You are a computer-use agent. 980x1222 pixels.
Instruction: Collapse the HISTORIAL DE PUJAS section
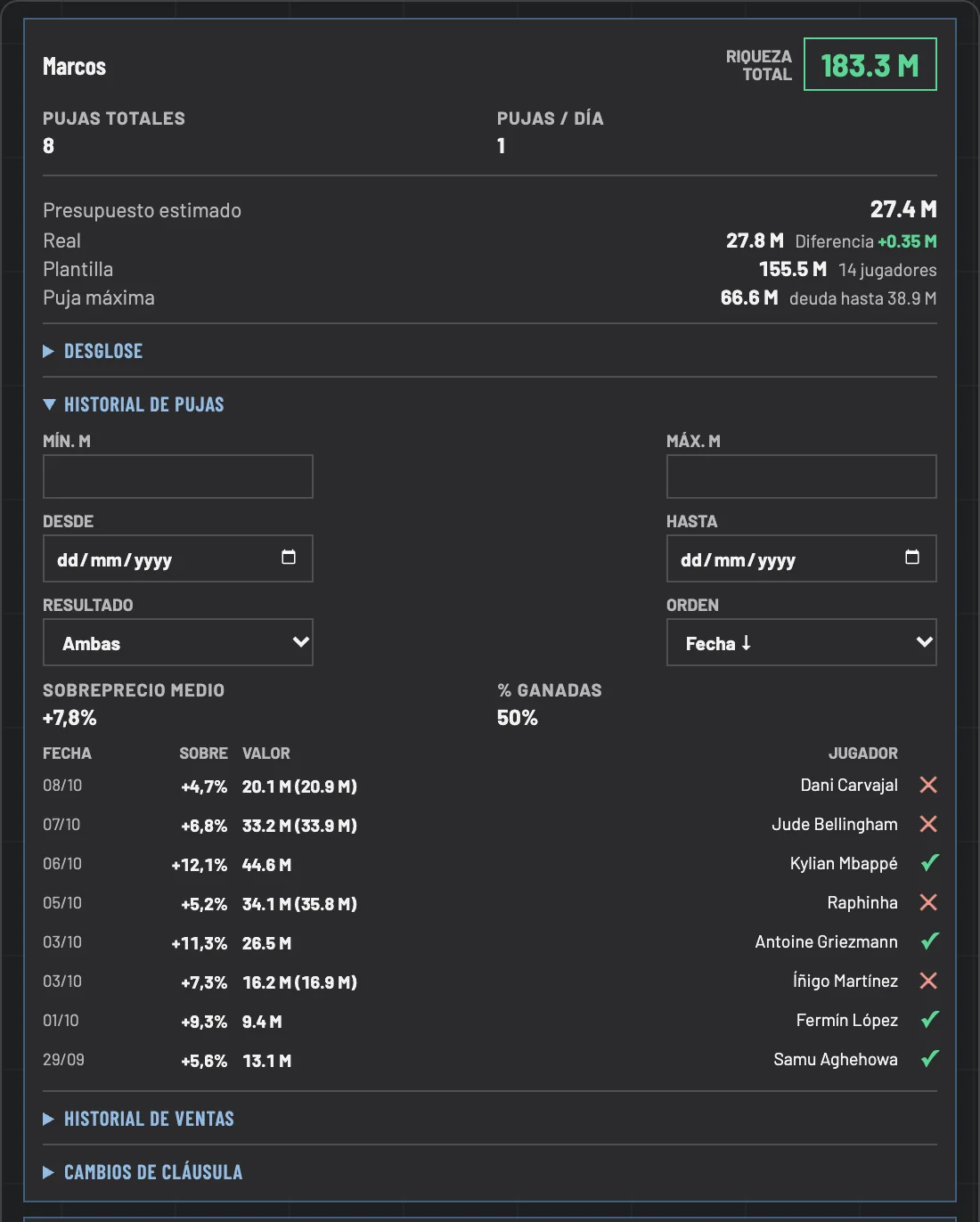134,404
